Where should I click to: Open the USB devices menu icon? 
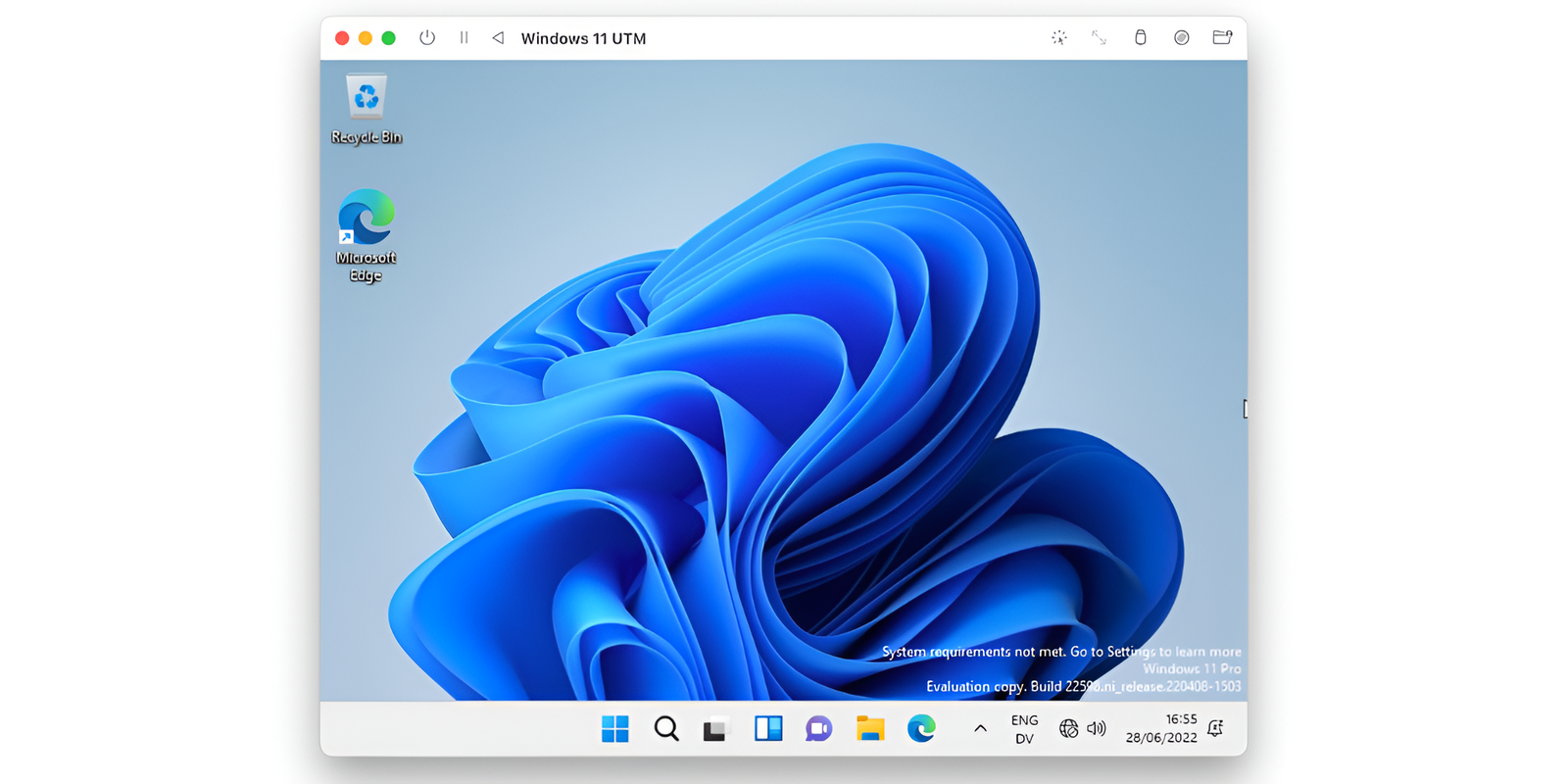pos(1140,38)
